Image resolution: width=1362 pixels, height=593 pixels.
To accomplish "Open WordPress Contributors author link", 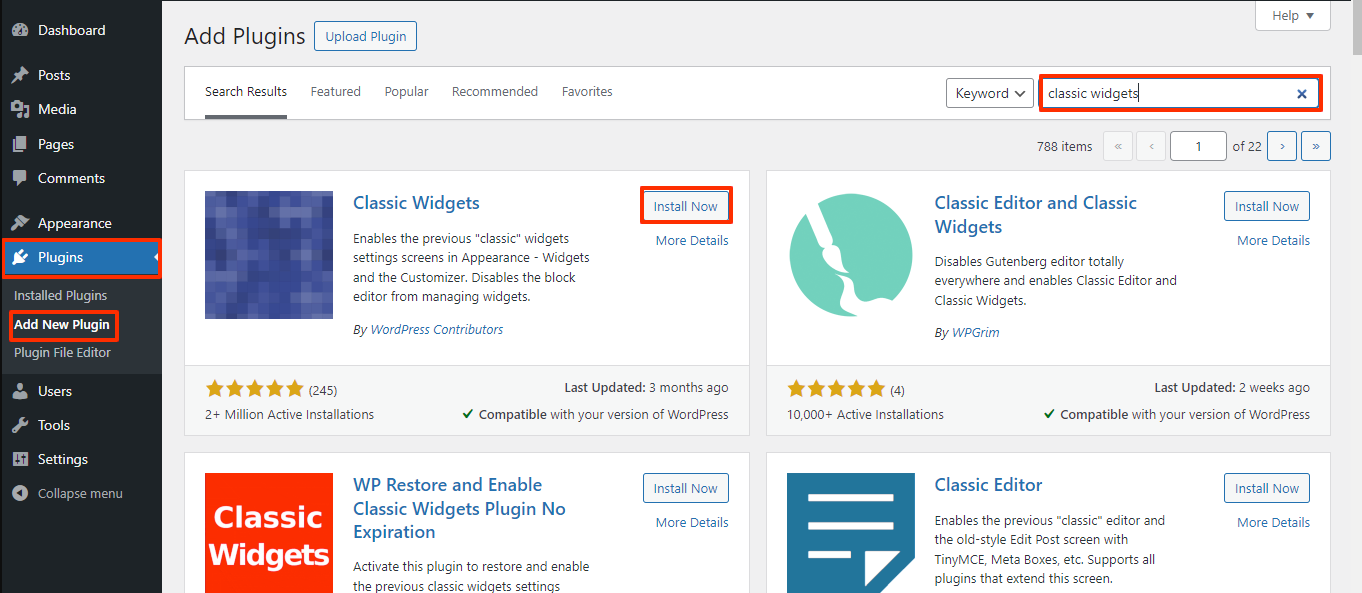I will pyautogui.click(x=436, y=329).
